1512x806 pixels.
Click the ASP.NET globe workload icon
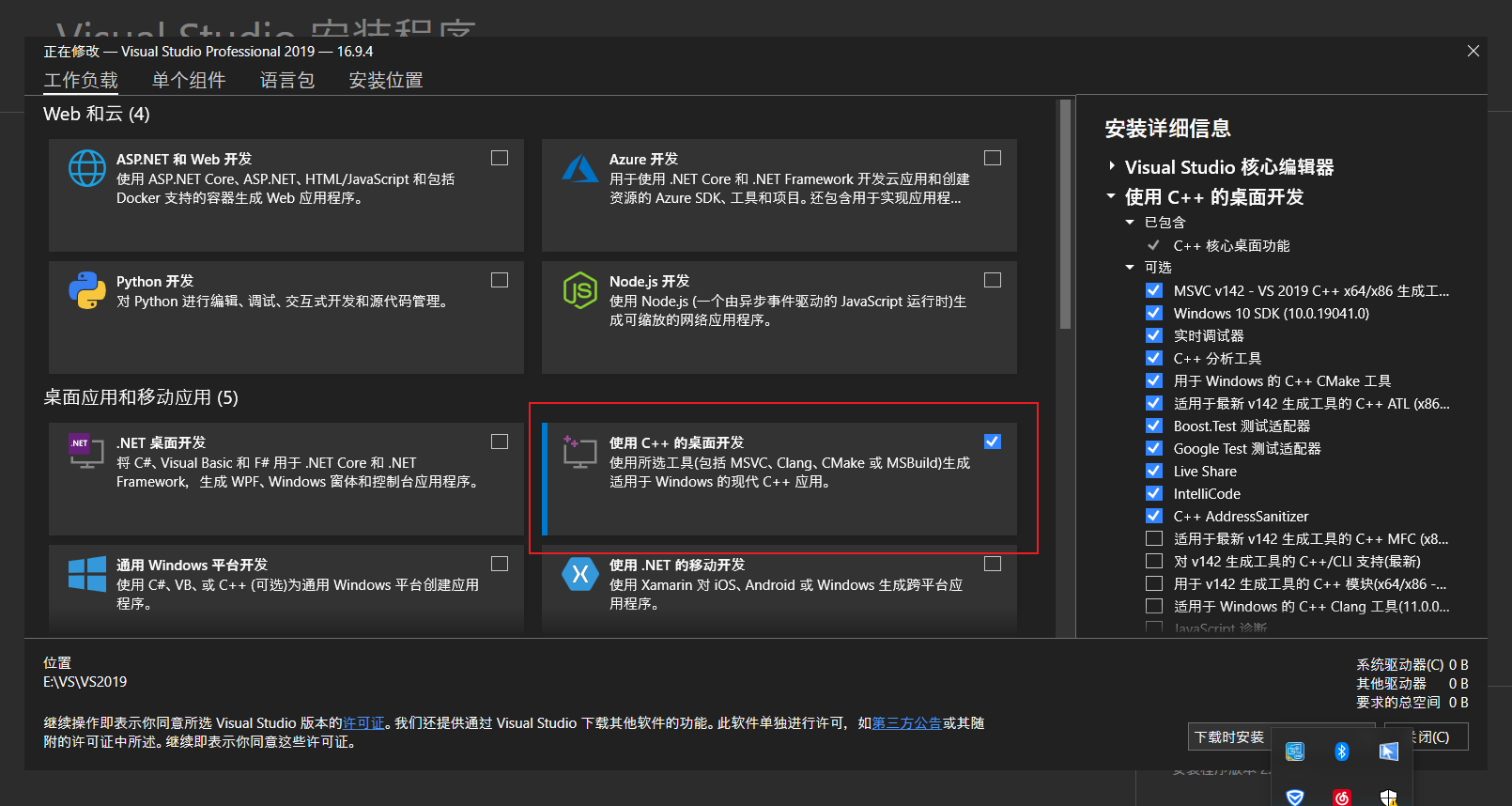click(87, 168)
